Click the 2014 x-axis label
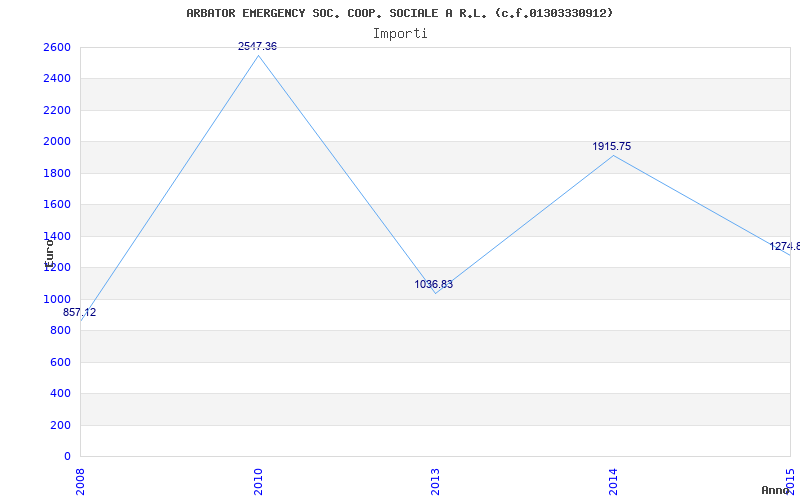 (x=613, y=482)
